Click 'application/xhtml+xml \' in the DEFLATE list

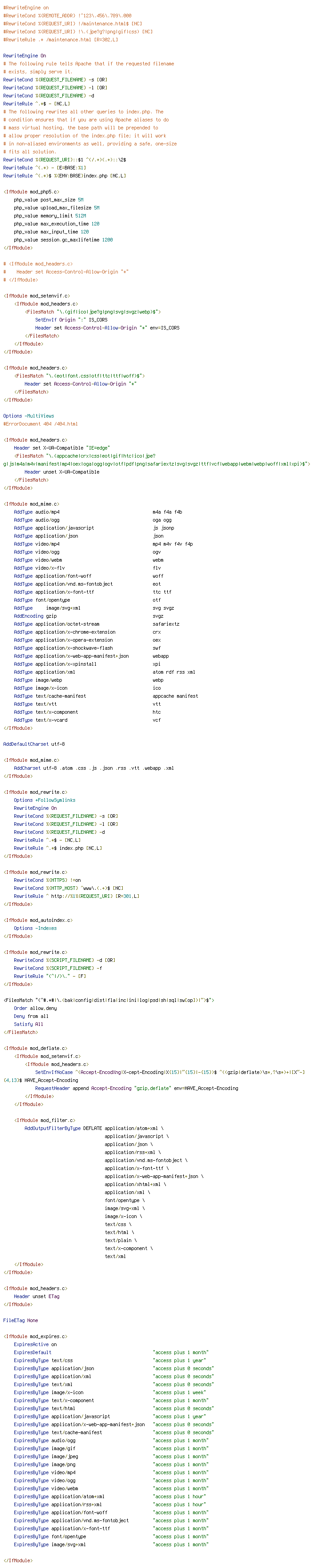tap(135, 1184)
